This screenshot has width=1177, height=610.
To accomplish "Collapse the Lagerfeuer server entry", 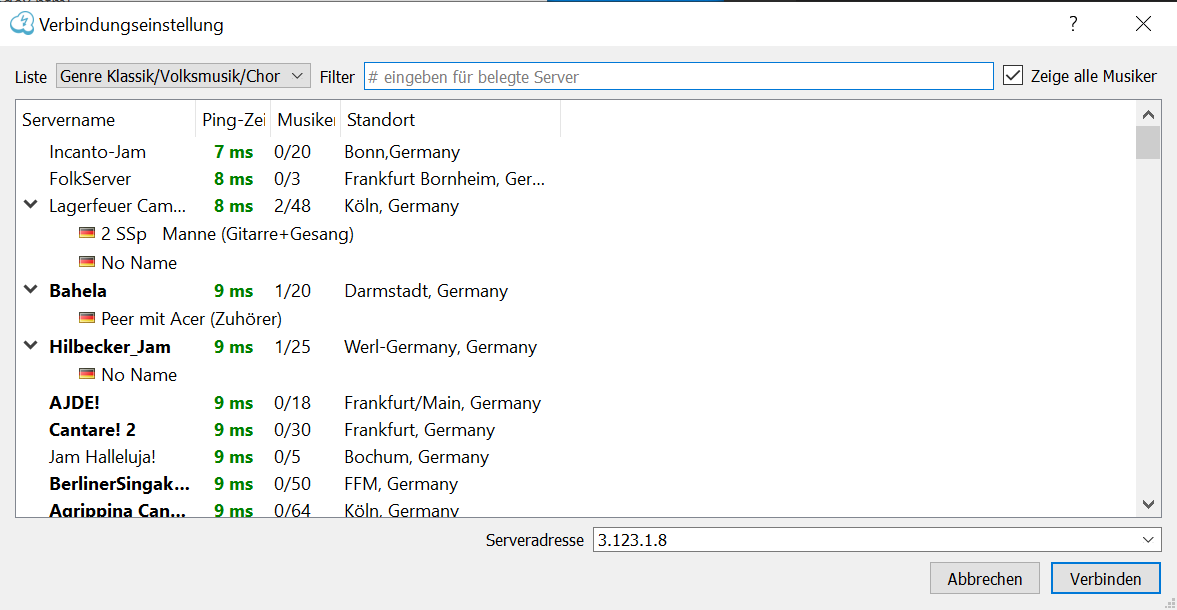I will click(x=29, y=206).
